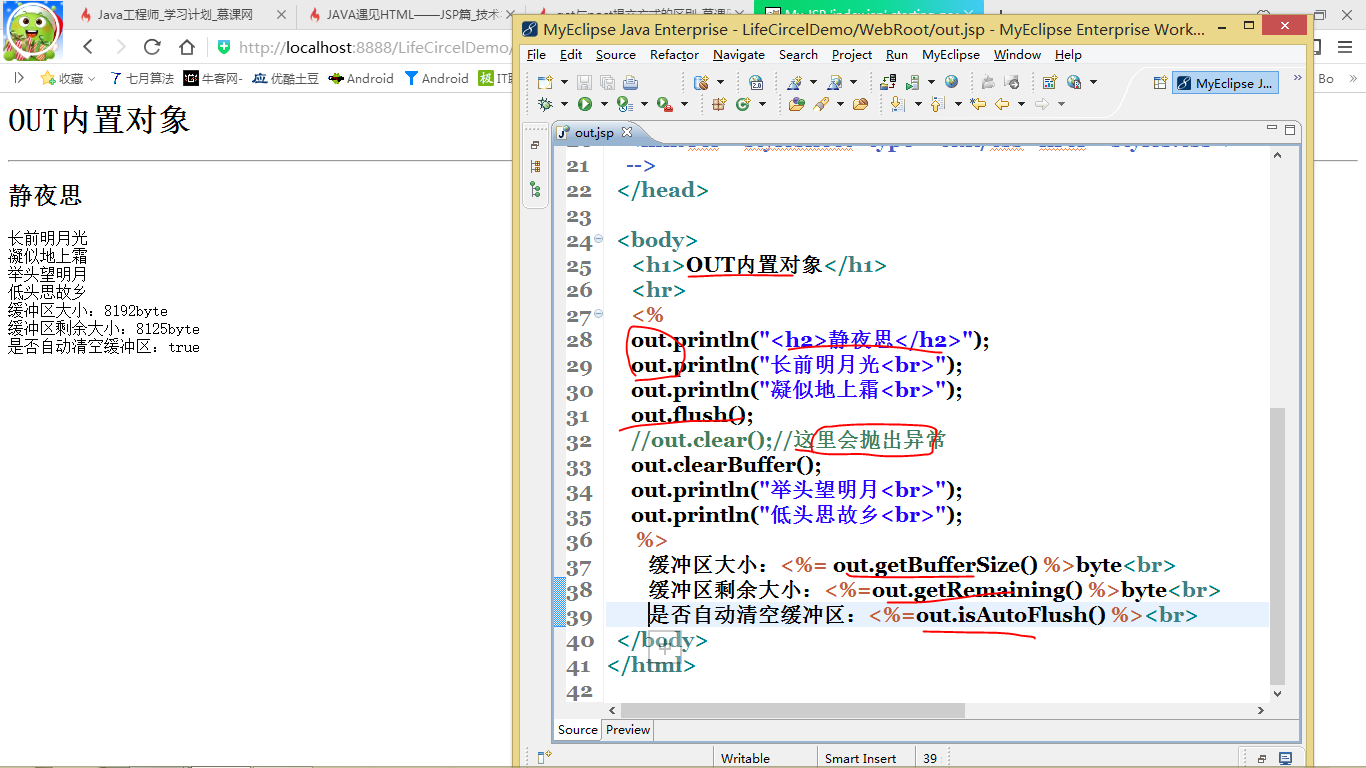Switch to the Preview tab
The height and width of the screenshot is (768, 1366).
point(628,730)
